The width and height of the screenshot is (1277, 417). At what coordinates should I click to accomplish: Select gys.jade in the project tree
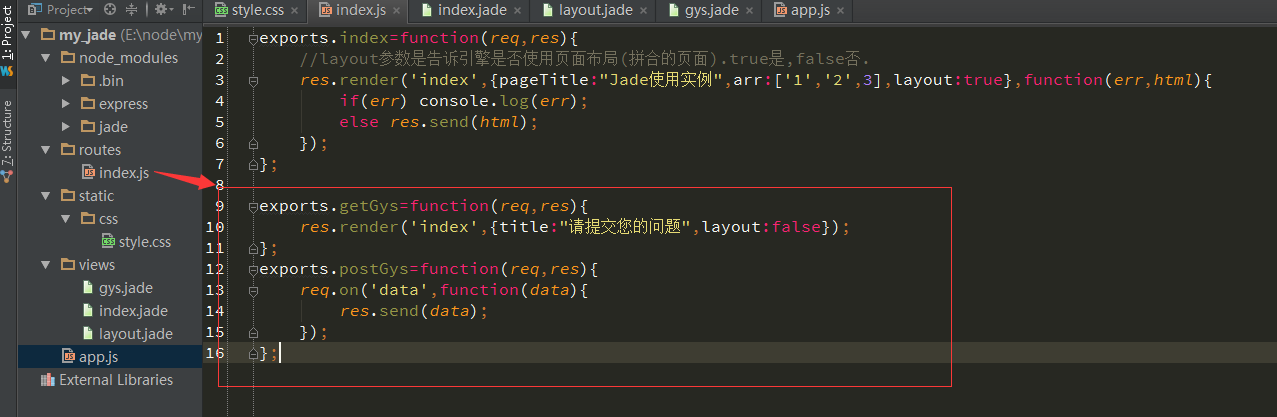point(125,288)
